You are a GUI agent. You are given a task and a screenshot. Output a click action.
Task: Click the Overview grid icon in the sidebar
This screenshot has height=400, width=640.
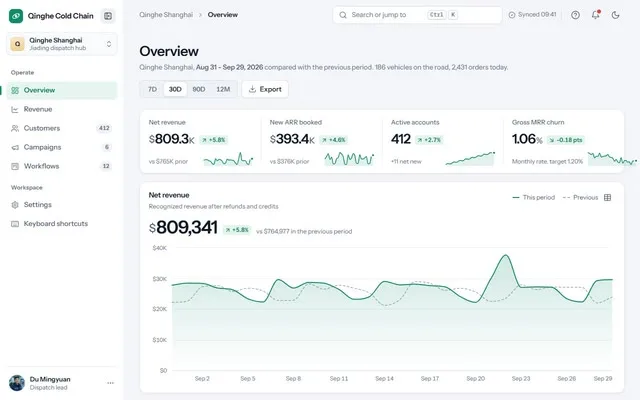point(15,90)
